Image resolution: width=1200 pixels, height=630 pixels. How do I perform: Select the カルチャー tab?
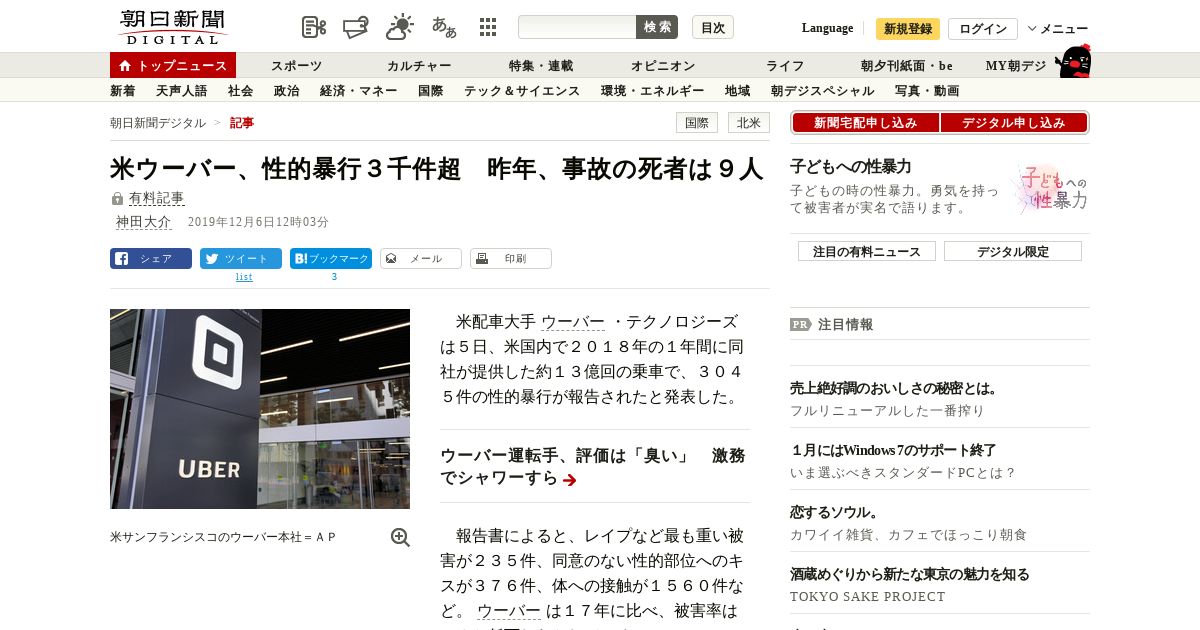click(419, 66)
